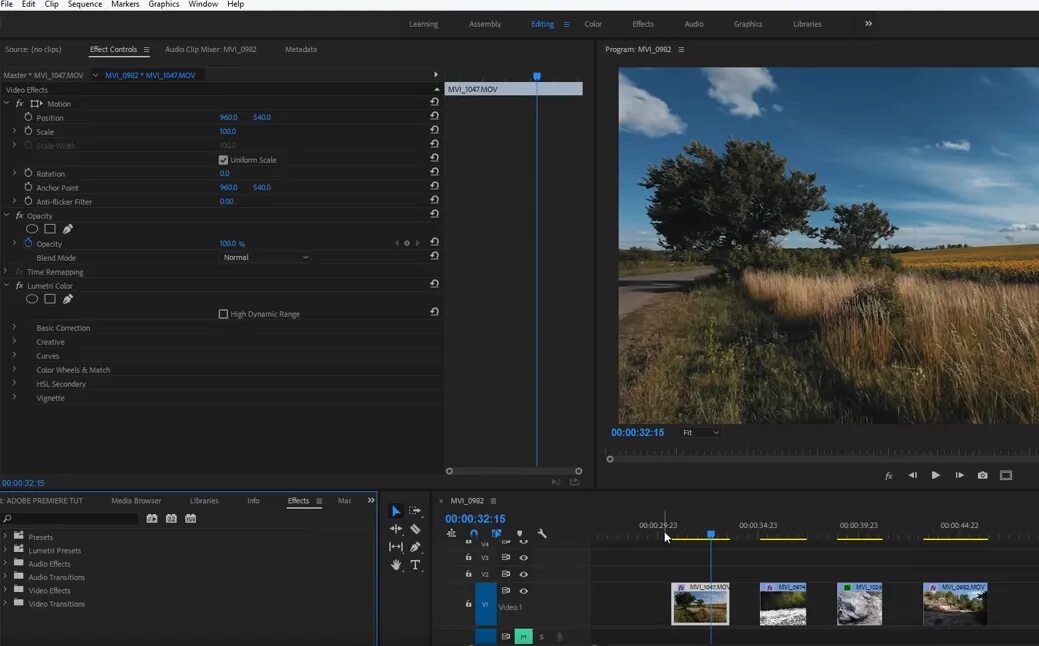Toggle V2 track lock
The width and height of the screenshot is (1039, 646).
(x=468, y=574)
